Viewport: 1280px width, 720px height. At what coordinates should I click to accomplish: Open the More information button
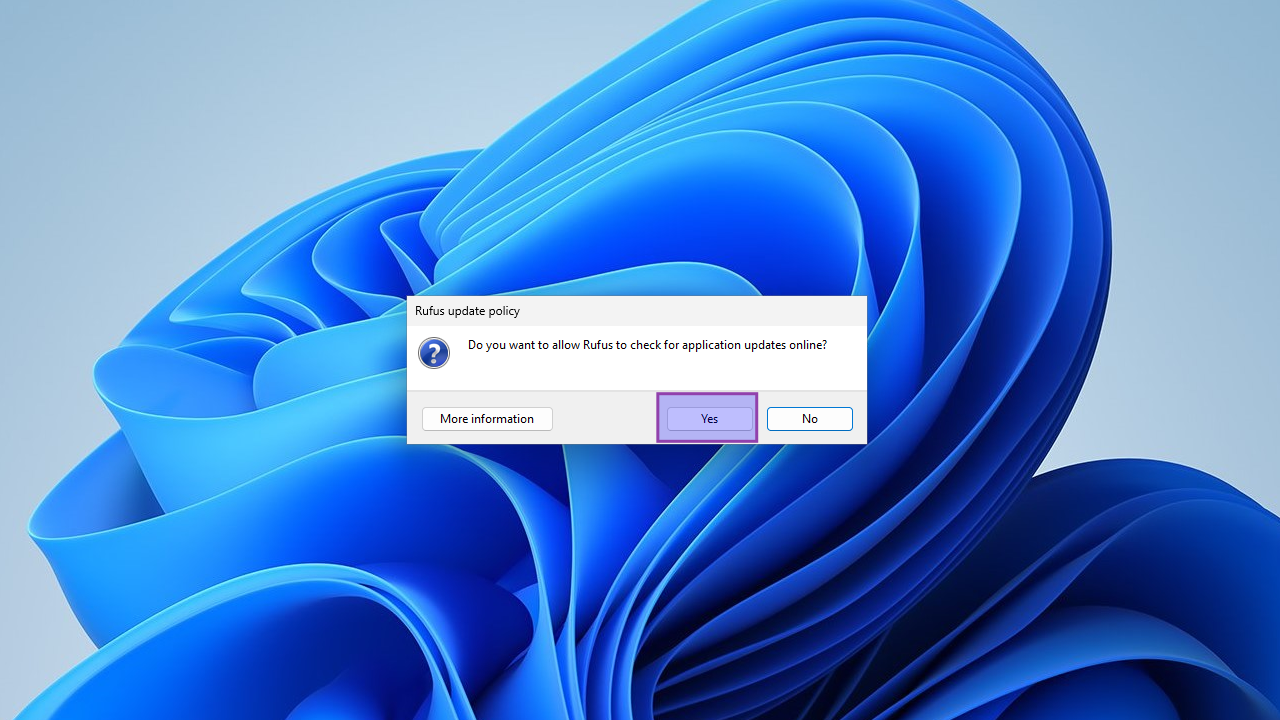tap(487, 419)
